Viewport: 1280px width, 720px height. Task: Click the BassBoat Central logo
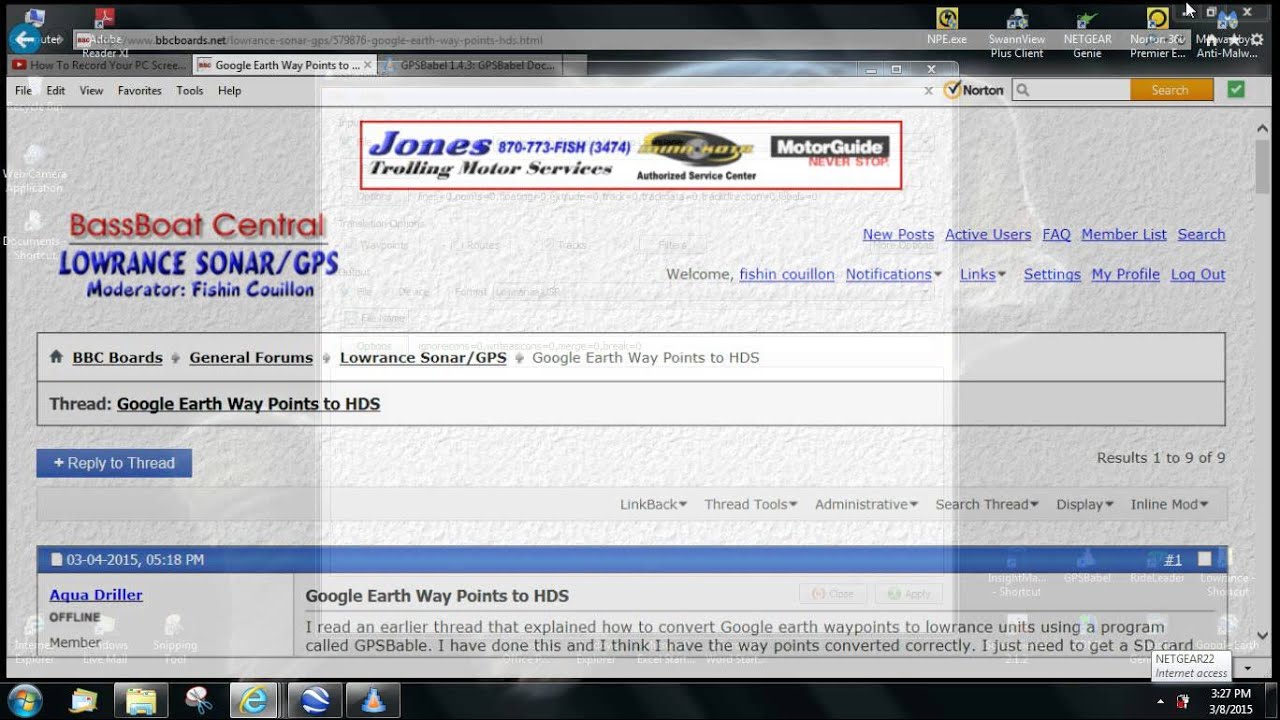click(198, 255)
